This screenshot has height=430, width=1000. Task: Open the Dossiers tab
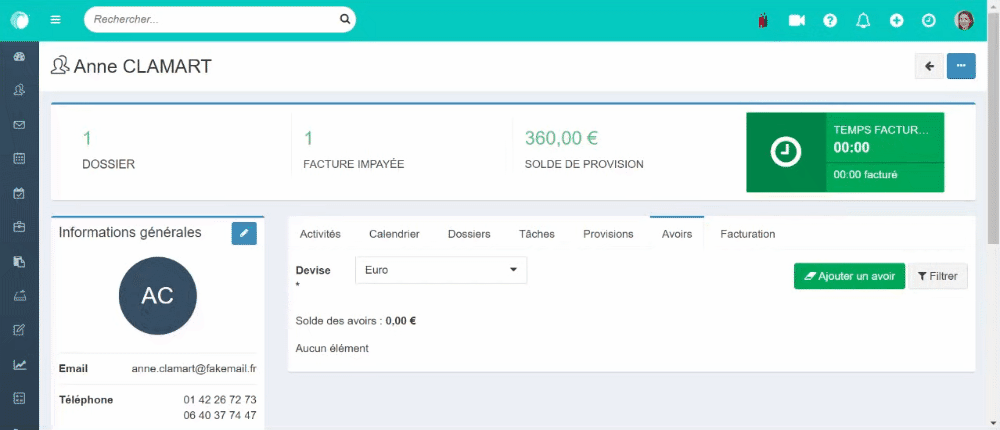pos(469,234)
